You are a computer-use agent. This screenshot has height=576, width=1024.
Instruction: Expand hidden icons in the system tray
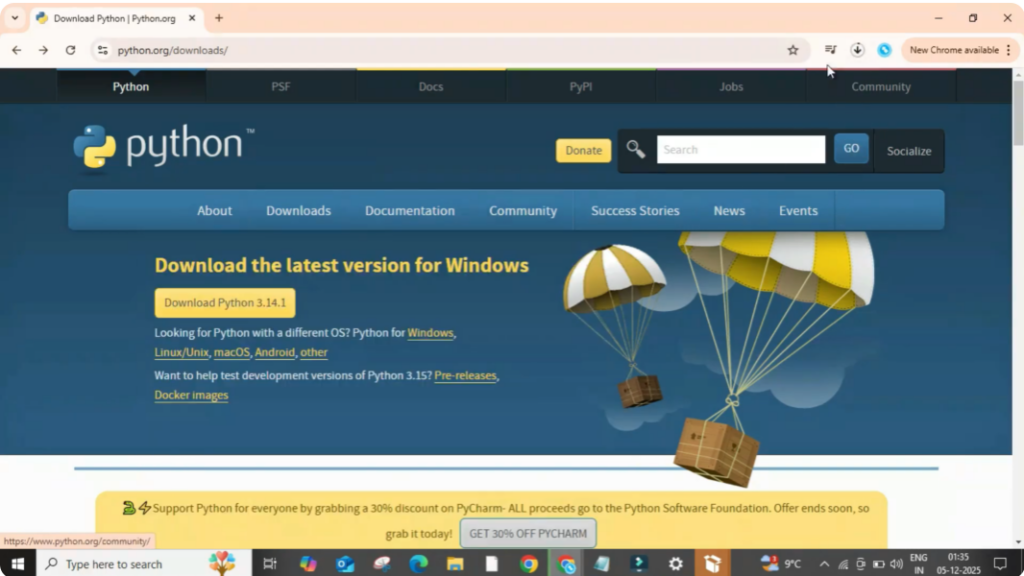tap(824, 563)
